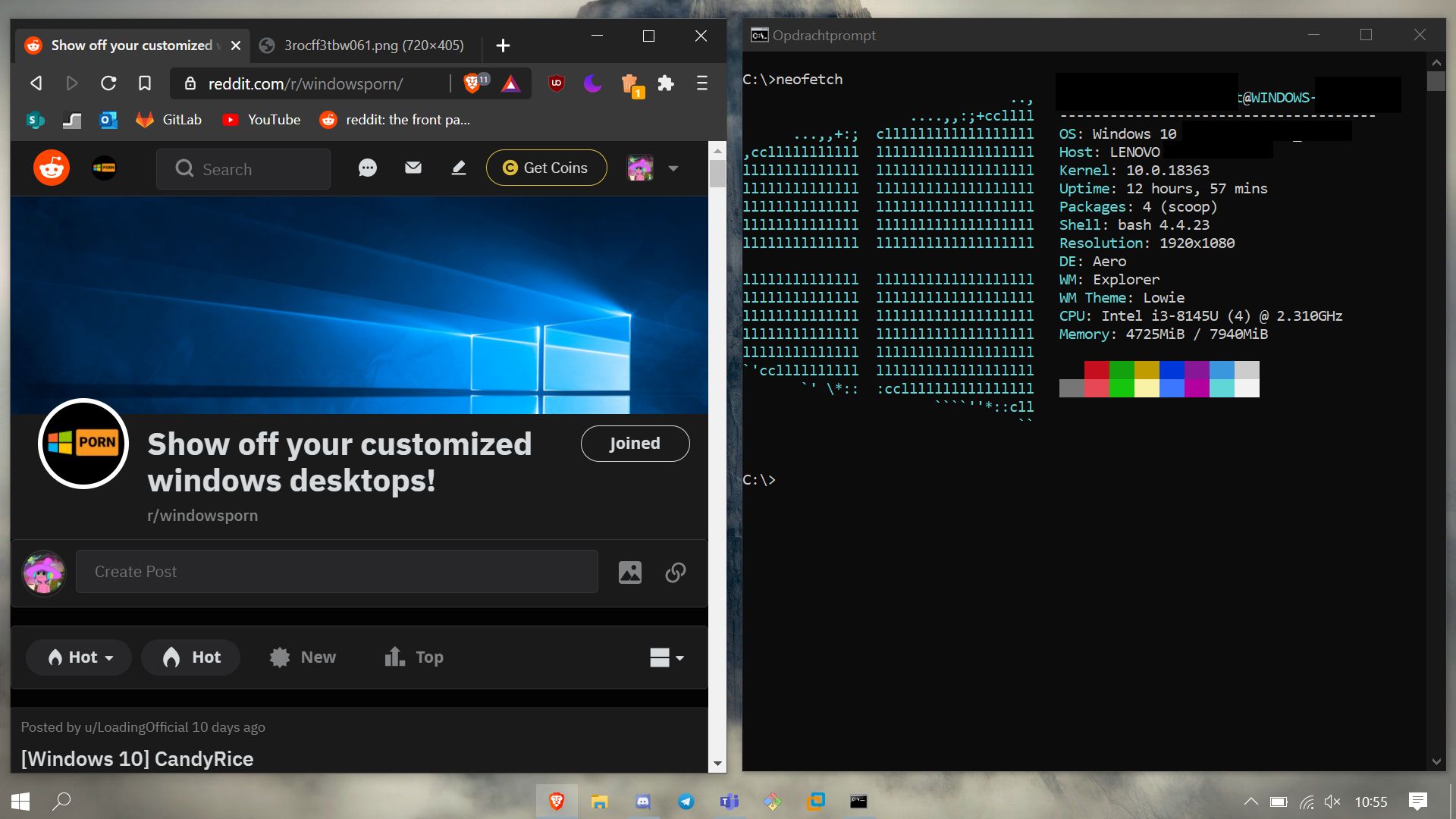Expand the user account dropdown next to avatar
Image resolution: width=1456 pixels, height=819 pixels.
[673, 168]
